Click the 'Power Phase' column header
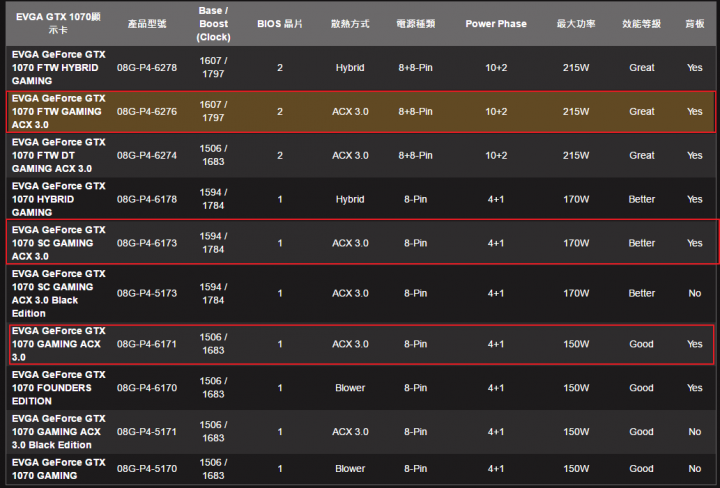 tap(496, 24)
